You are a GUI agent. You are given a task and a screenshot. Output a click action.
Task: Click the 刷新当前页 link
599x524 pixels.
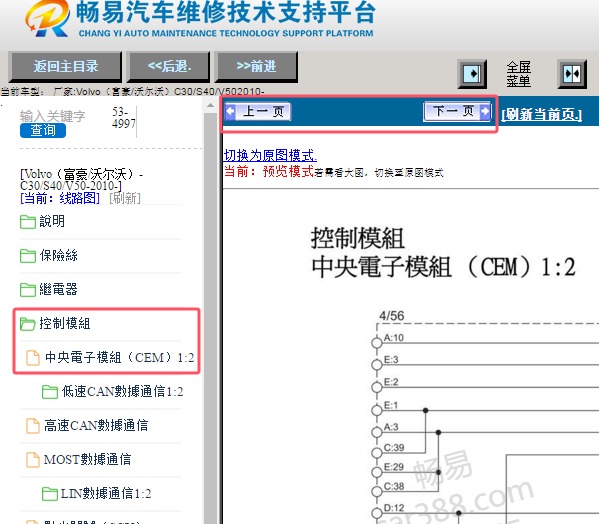tap(542, 114)
